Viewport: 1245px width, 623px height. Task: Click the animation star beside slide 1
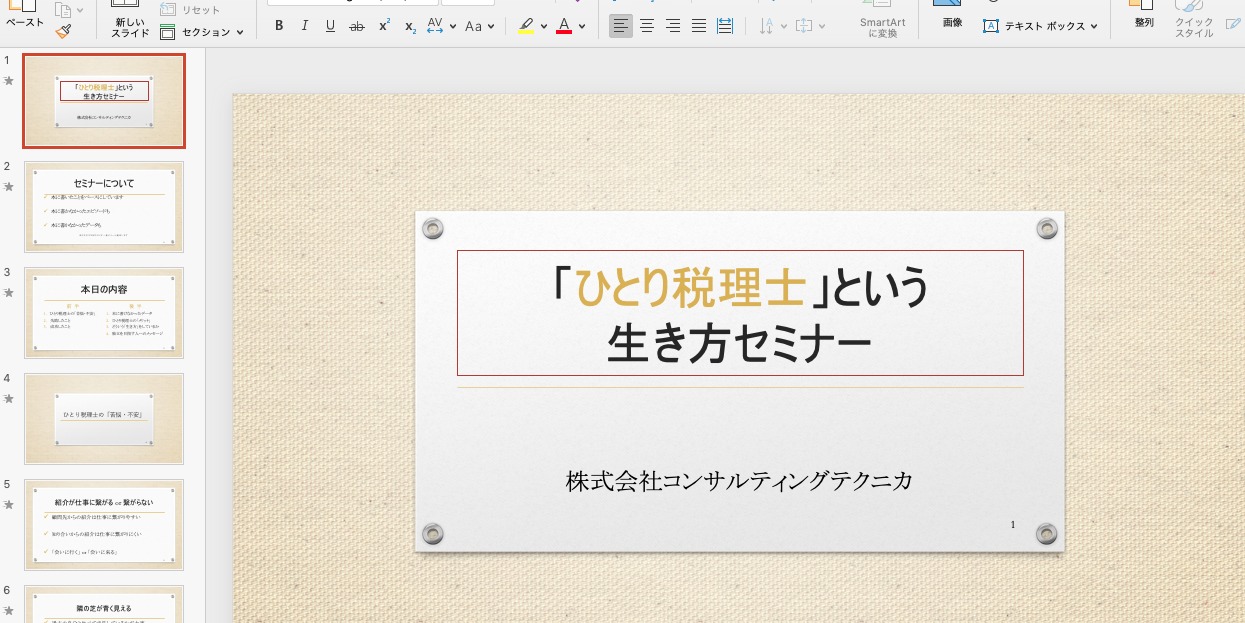pyautogui.click(x=9, y=80)
